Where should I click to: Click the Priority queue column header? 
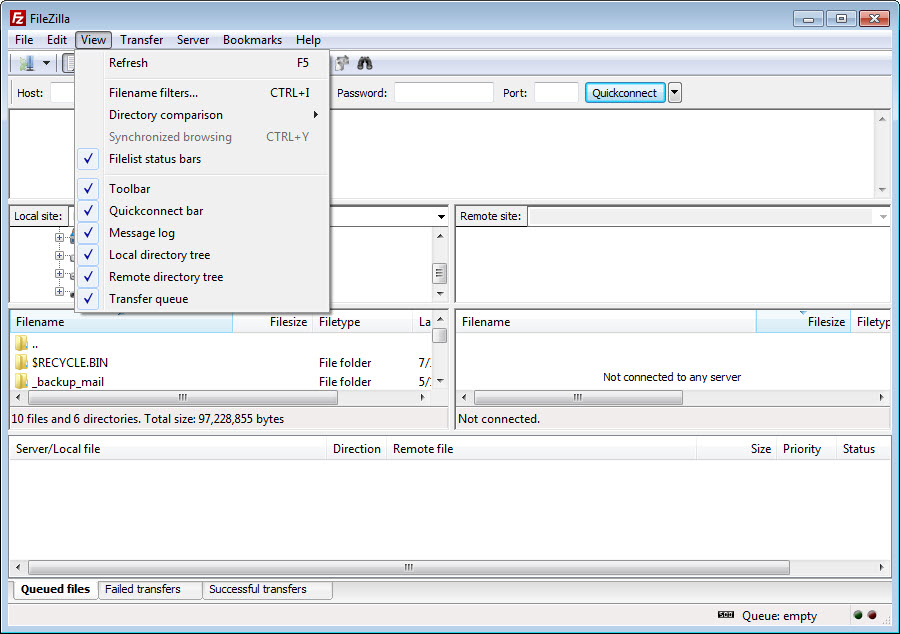coord(805,449)
